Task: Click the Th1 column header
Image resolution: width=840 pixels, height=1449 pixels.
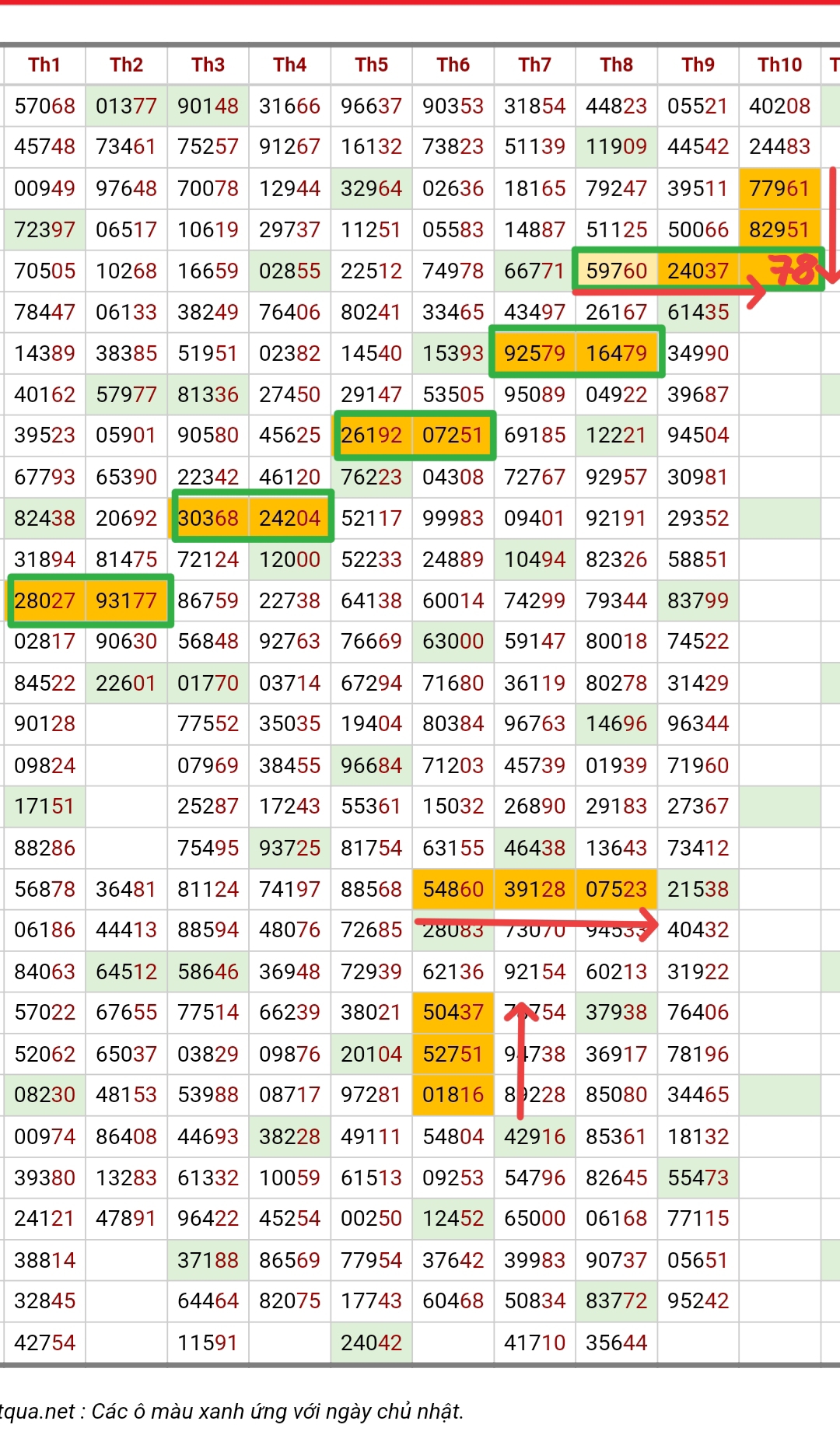Action: point(44,65)
